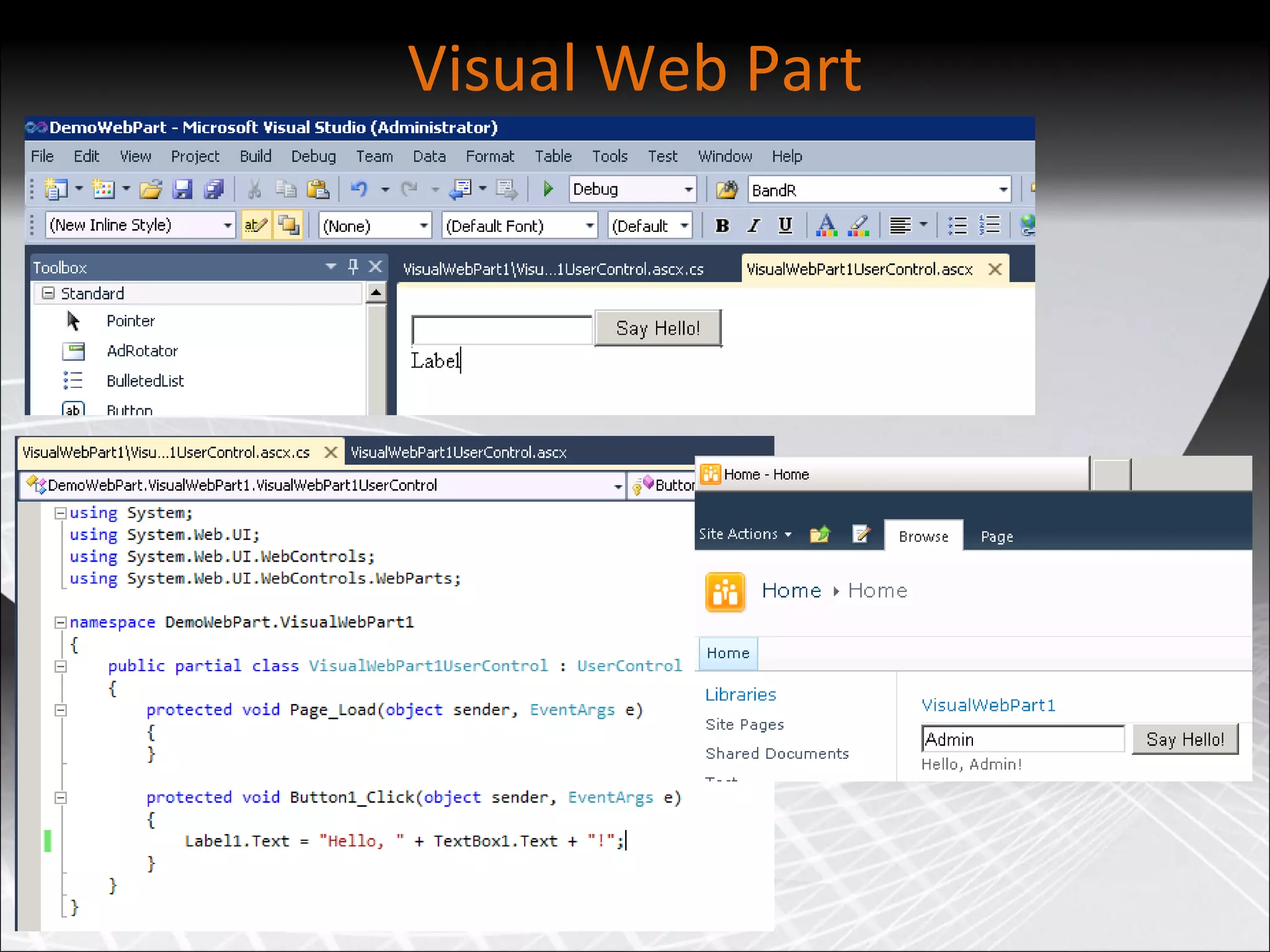This screenshot has height=952, width=1270.
Task: Click the Cut scissors icon
Action: [254, 189]
